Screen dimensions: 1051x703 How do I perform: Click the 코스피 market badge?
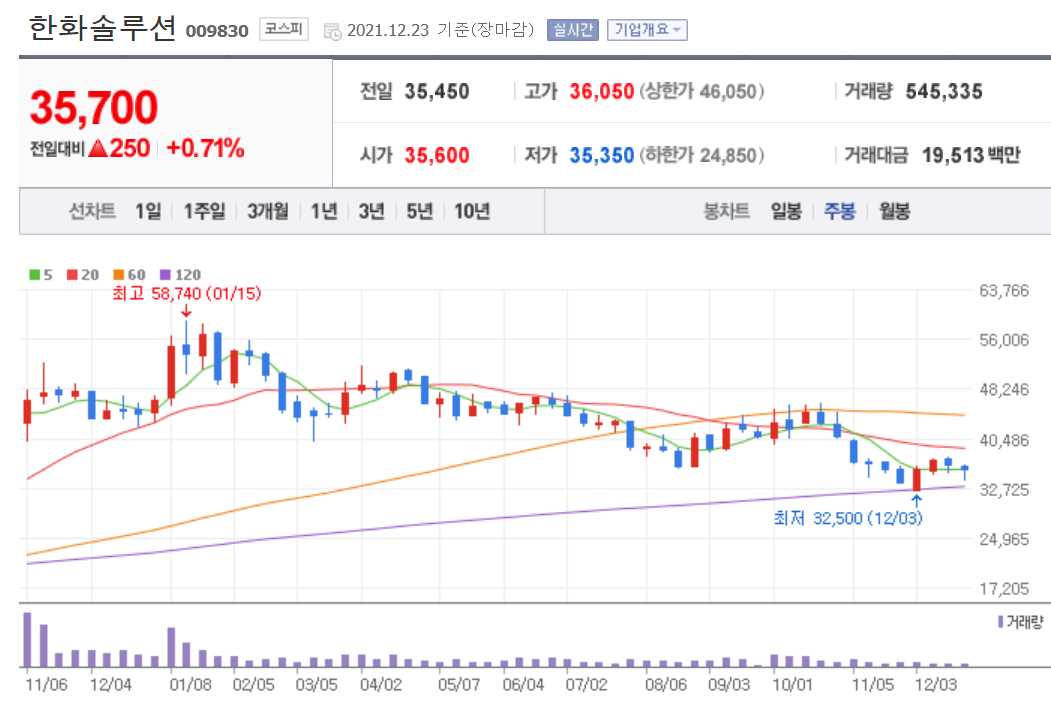[x=285, y=29]
